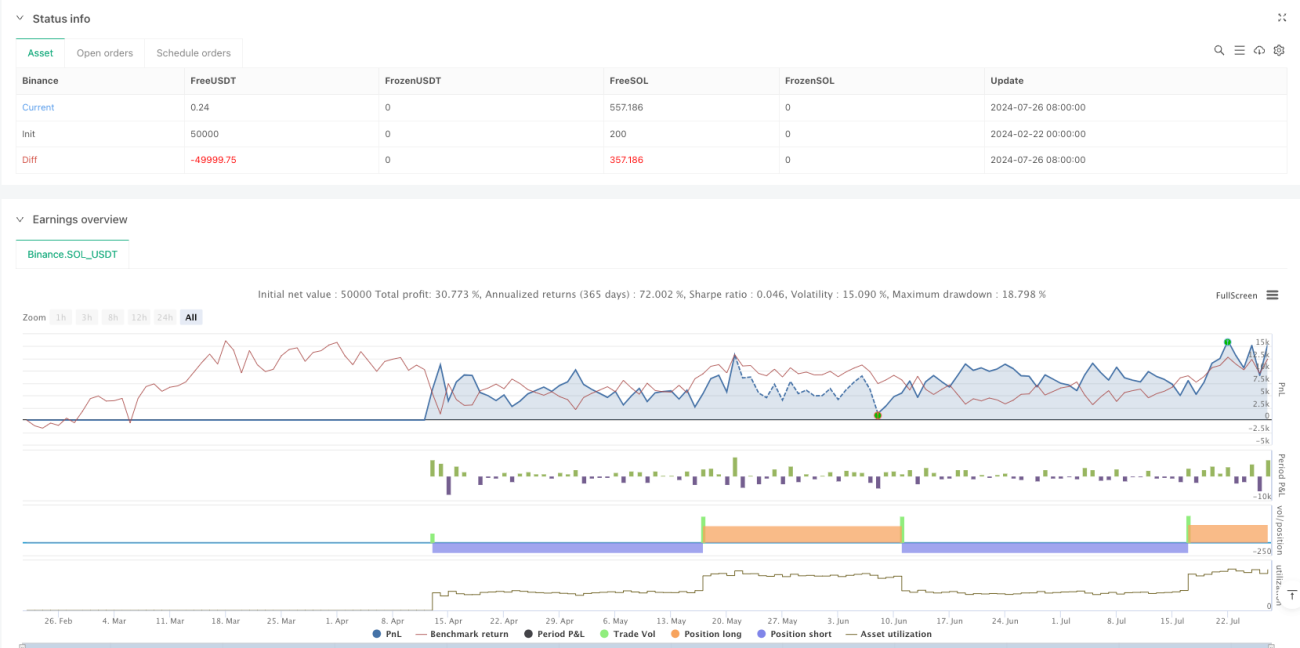Toggle the PnL series in legend

pos(389,634)
